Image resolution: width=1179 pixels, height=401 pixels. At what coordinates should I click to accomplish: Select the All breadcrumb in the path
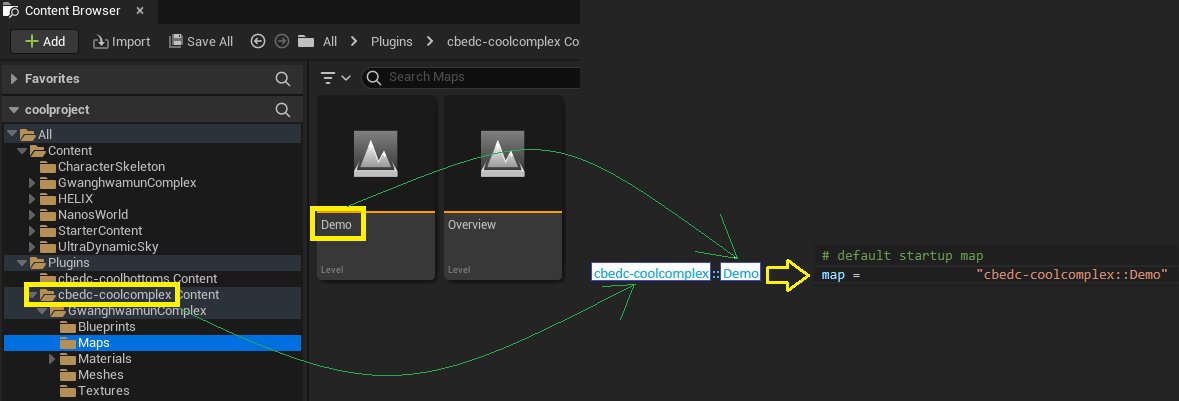click(x=329, y=41)
